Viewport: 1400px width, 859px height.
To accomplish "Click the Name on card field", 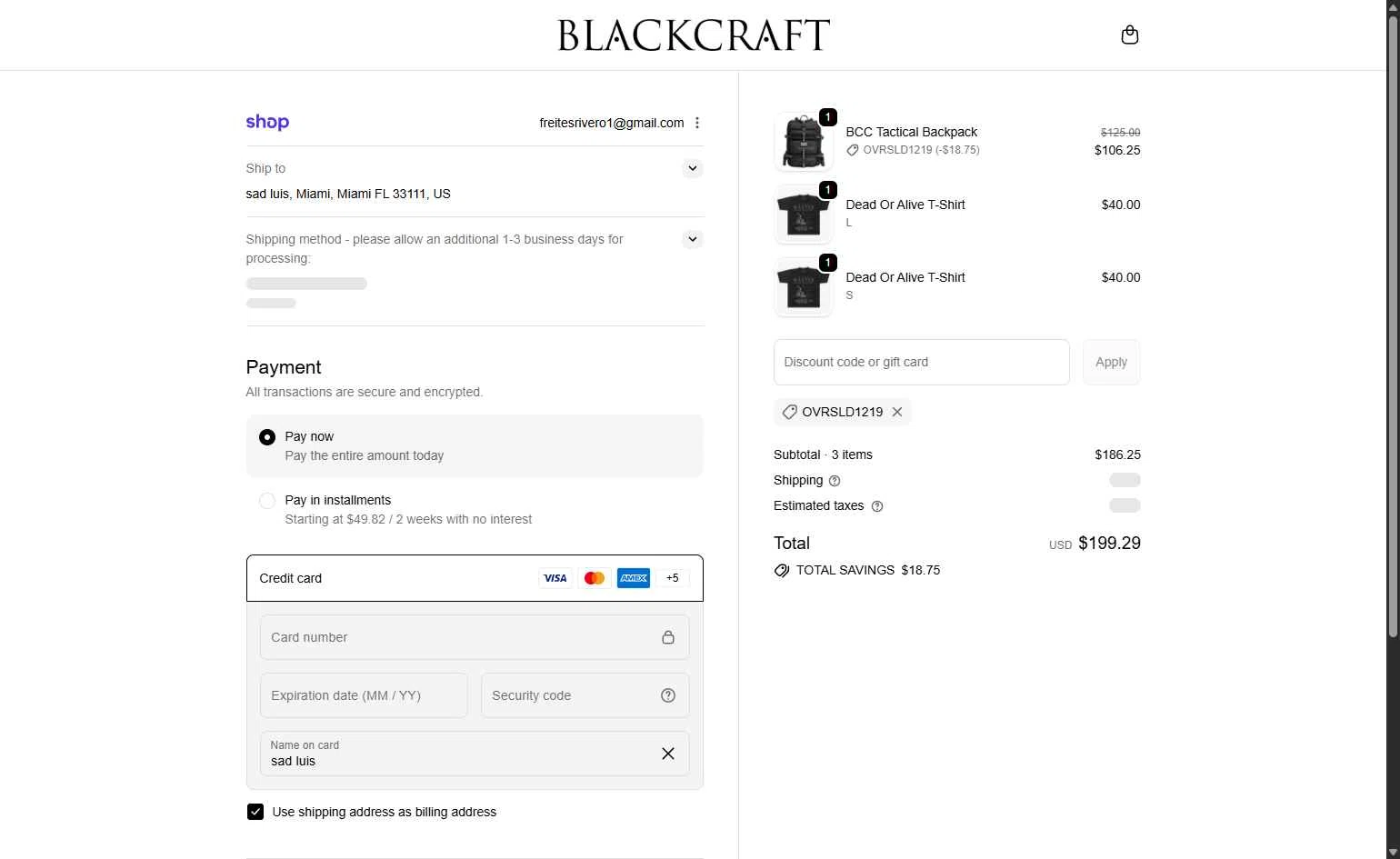I will [x=475, y=754].
